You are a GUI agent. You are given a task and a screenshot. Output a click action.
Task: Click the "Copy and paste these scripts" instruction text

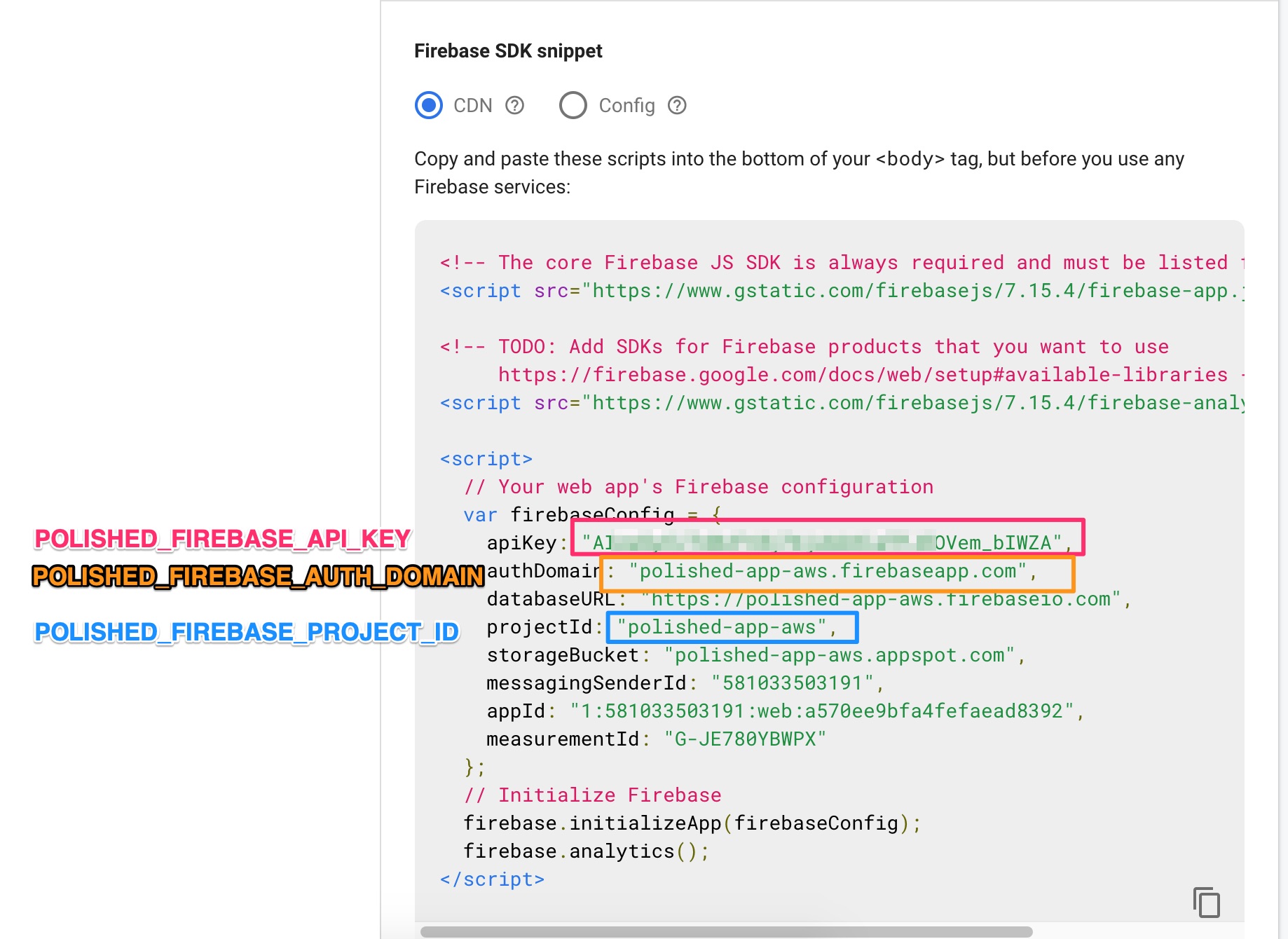click(799, 173)
